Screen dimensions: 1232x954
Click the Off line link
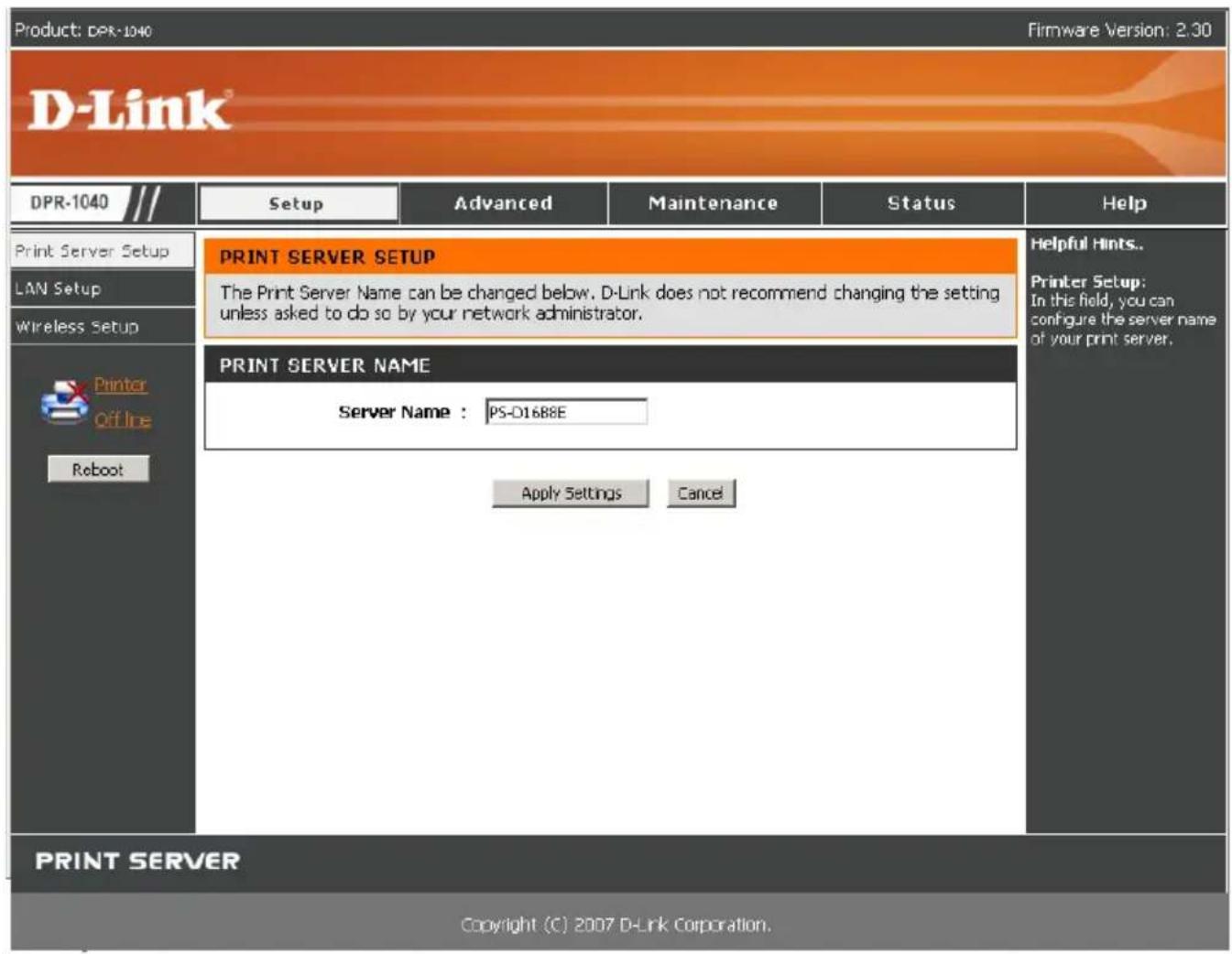123,419
